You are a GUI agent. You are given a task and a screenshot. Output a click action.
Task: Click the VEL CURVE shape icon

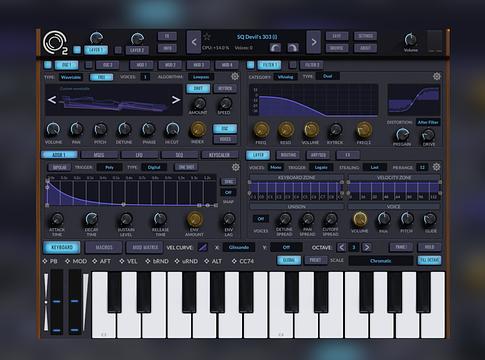click(203, 247)
